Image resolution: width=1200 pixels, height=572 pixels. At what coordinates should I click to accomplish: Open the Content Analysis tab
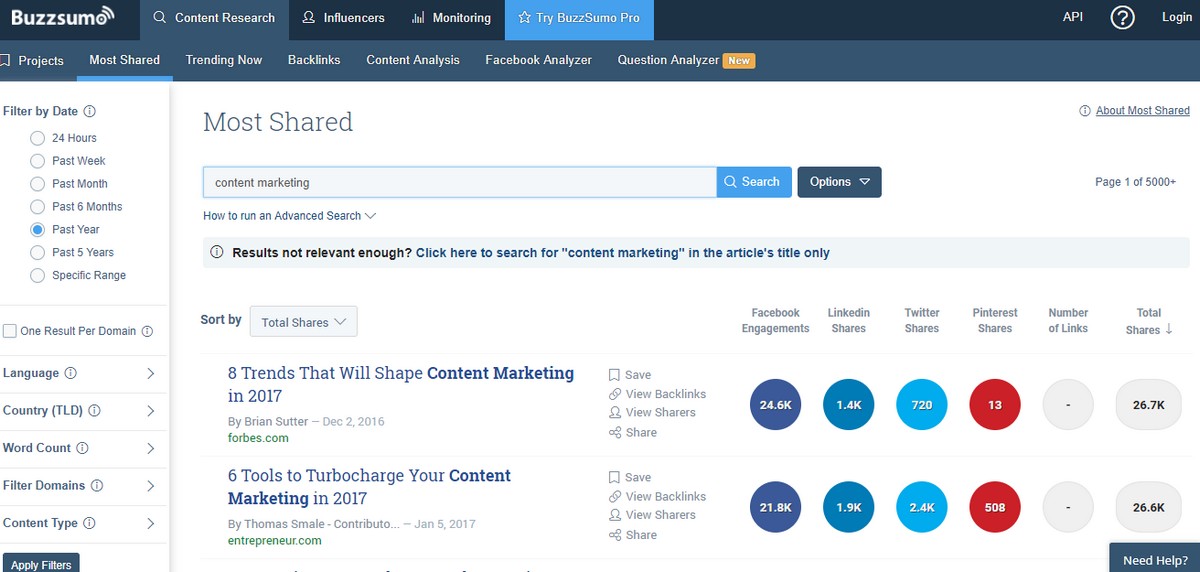coord(413,60)
